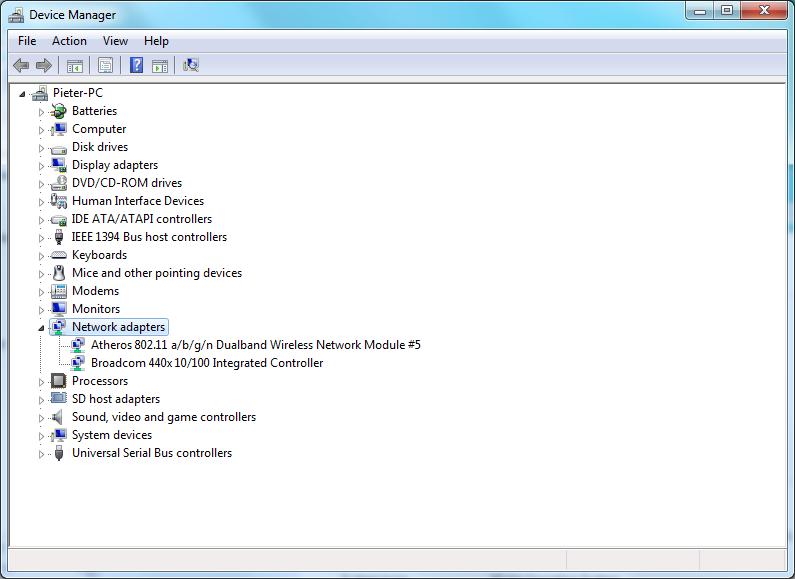Select the Mice and other pointing devices label

click(x=157, y=273)
